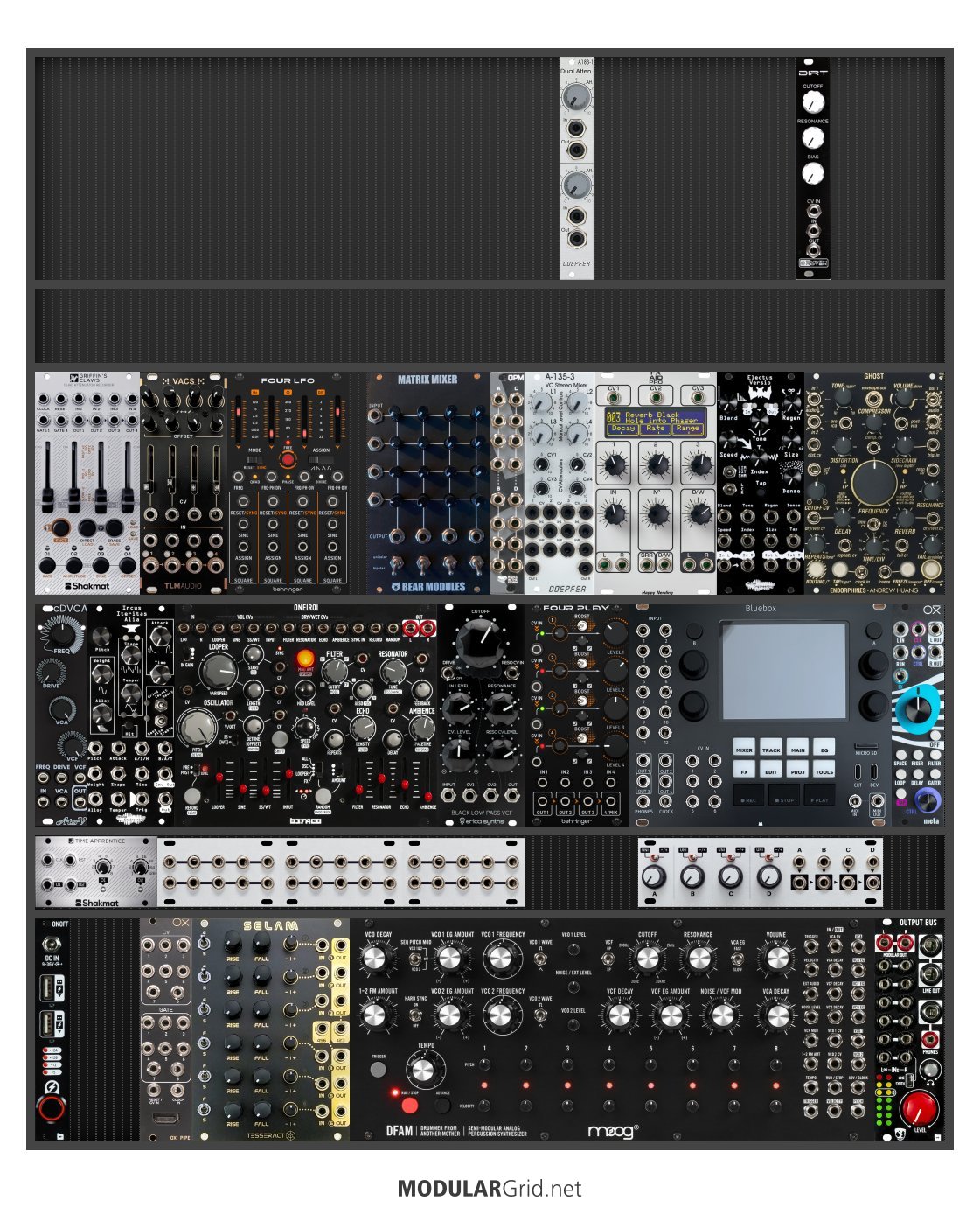980x1207 pixels.
Task: Click the DFAM TRIGGER button
Action: [379, 1070]
